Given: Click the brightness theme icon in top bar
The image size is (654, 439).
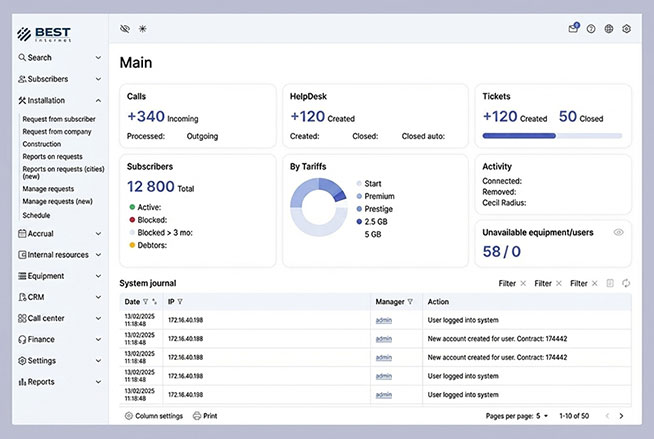Looking at the screenshot, I should 142,29.
